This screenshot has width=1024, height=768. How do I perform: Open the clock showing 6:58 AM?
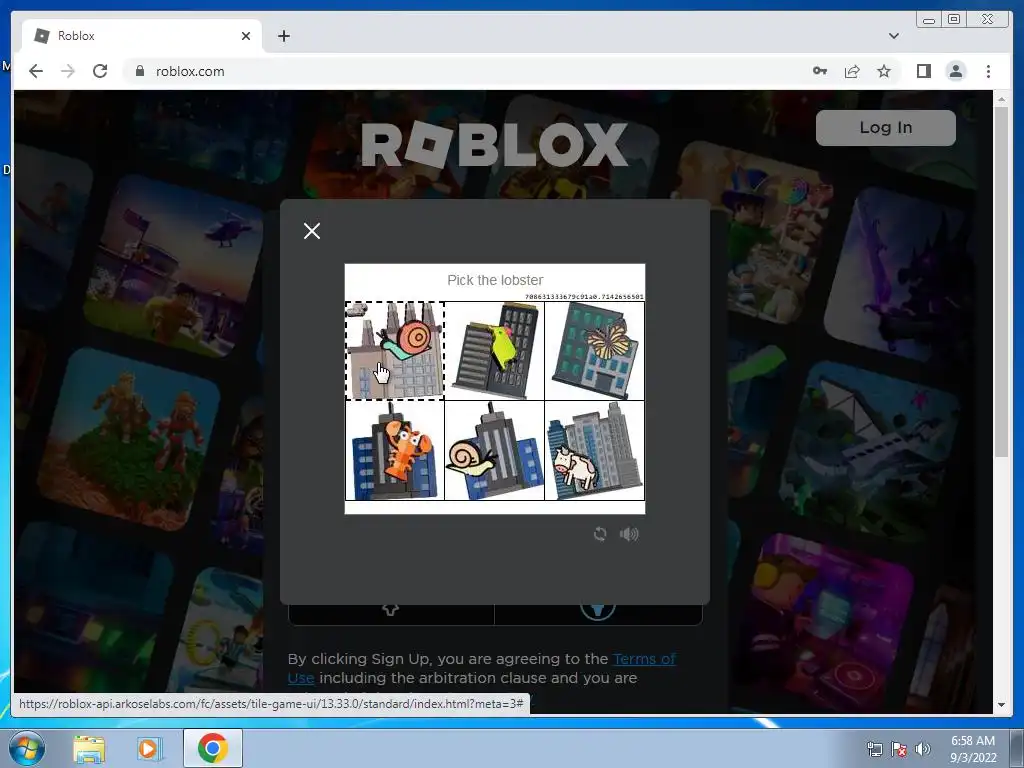(x=973, y=749)
